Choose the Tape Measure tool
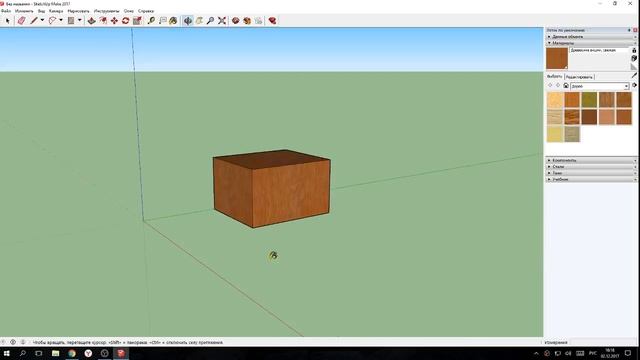This screenshot has width=640, height=360. tap(151, 20)
